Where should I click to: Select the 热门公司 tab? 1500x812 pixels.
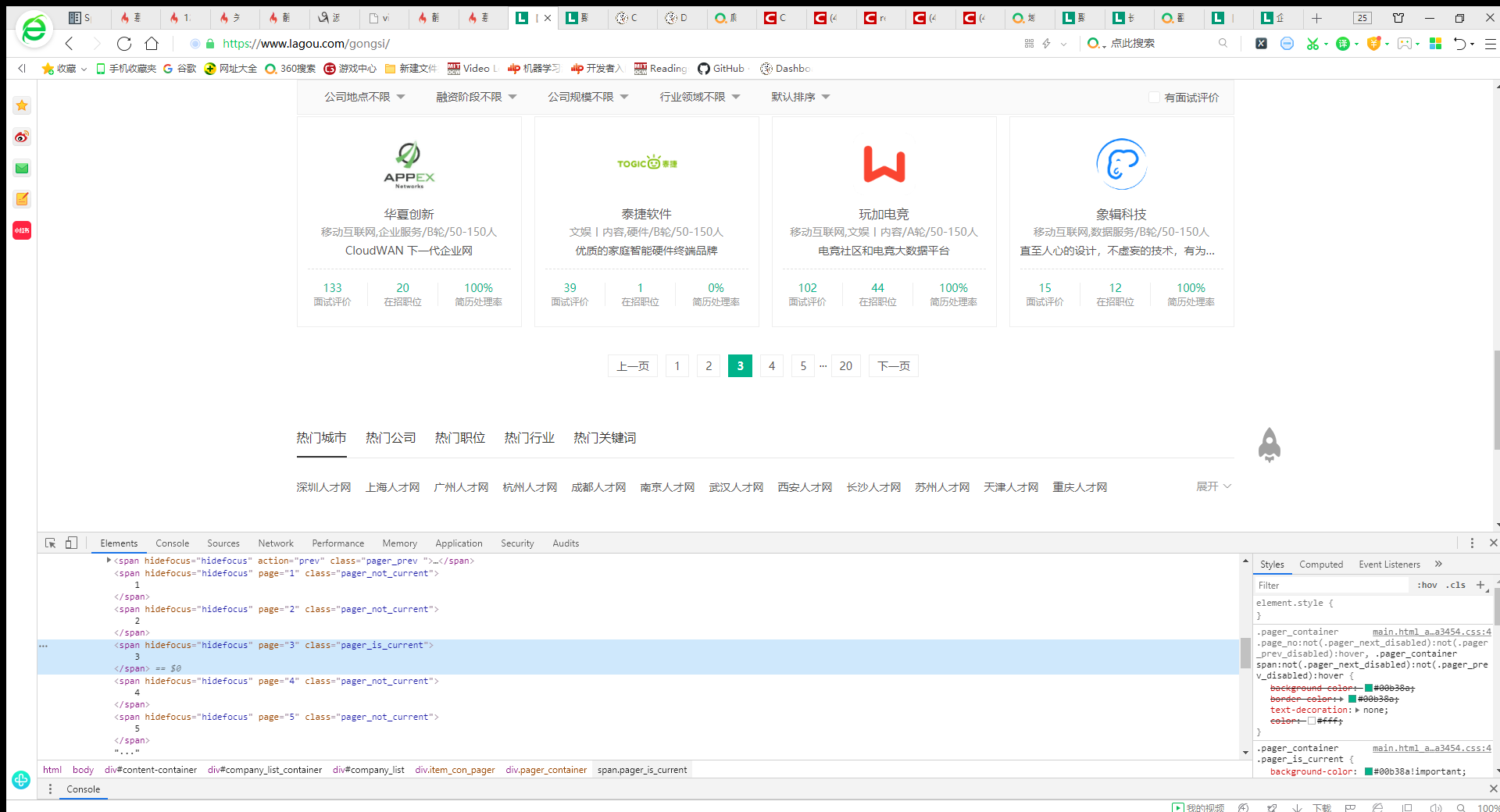click(391, 438)
